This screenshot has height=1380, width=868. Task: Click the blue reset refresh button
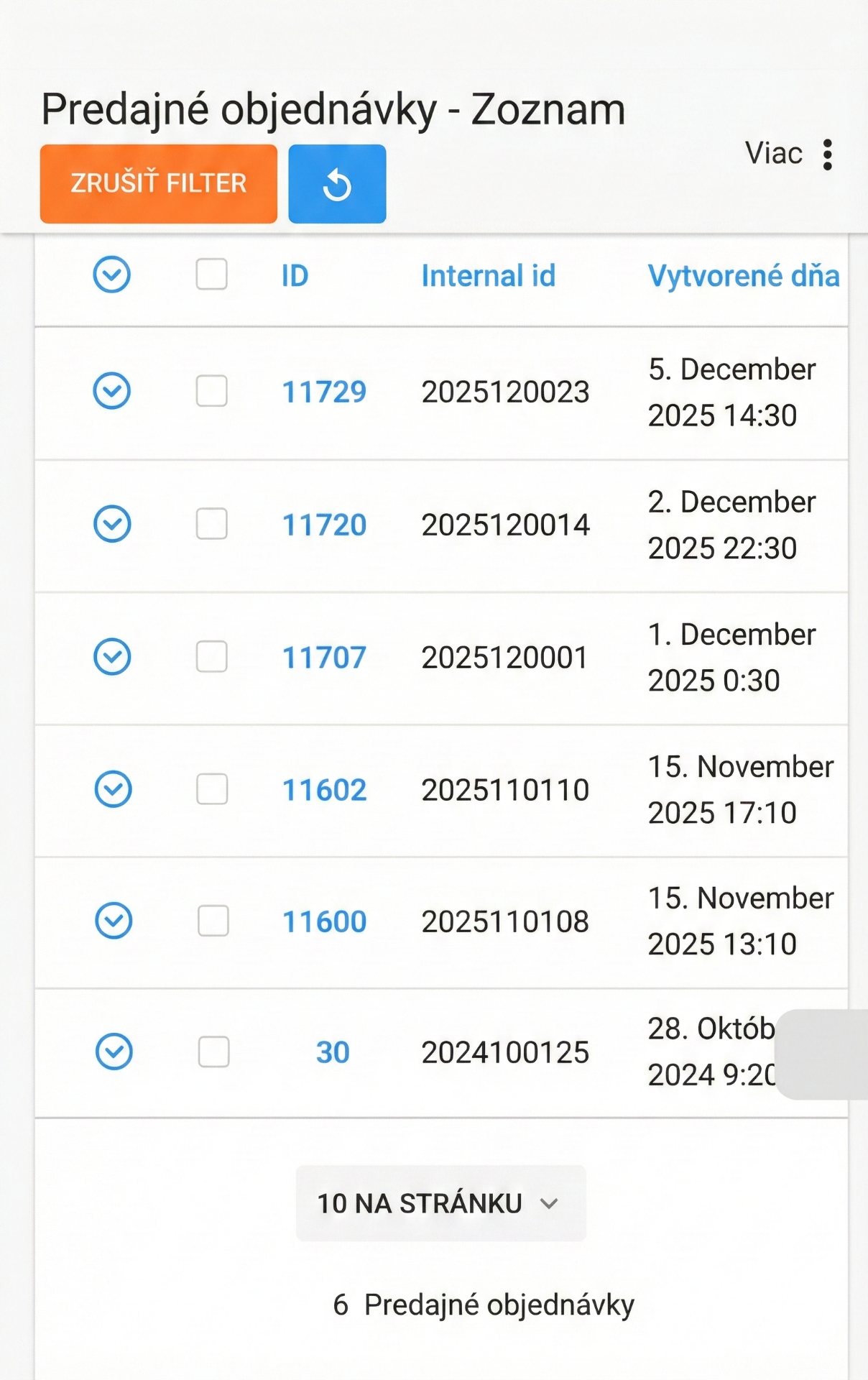[337, 184]
